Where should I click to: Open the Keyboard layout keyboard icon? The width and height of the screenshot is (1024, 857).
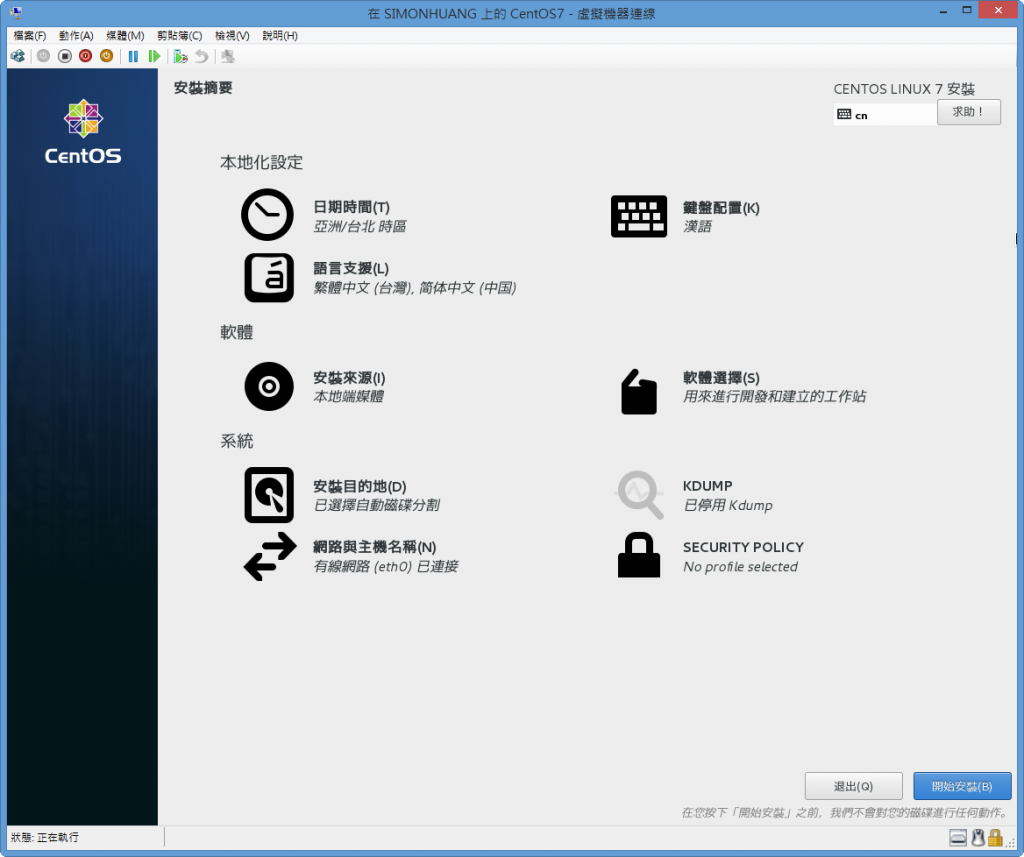click(x=639, y=216)
